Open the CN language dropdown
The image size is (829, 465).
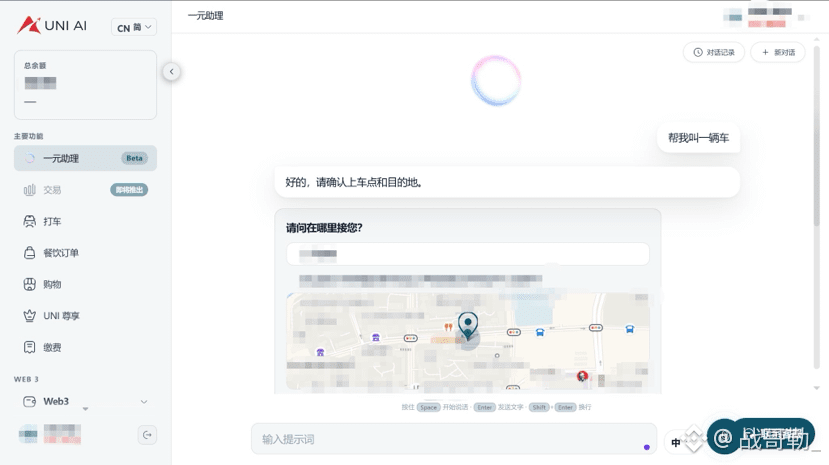(x=134, y=27)
